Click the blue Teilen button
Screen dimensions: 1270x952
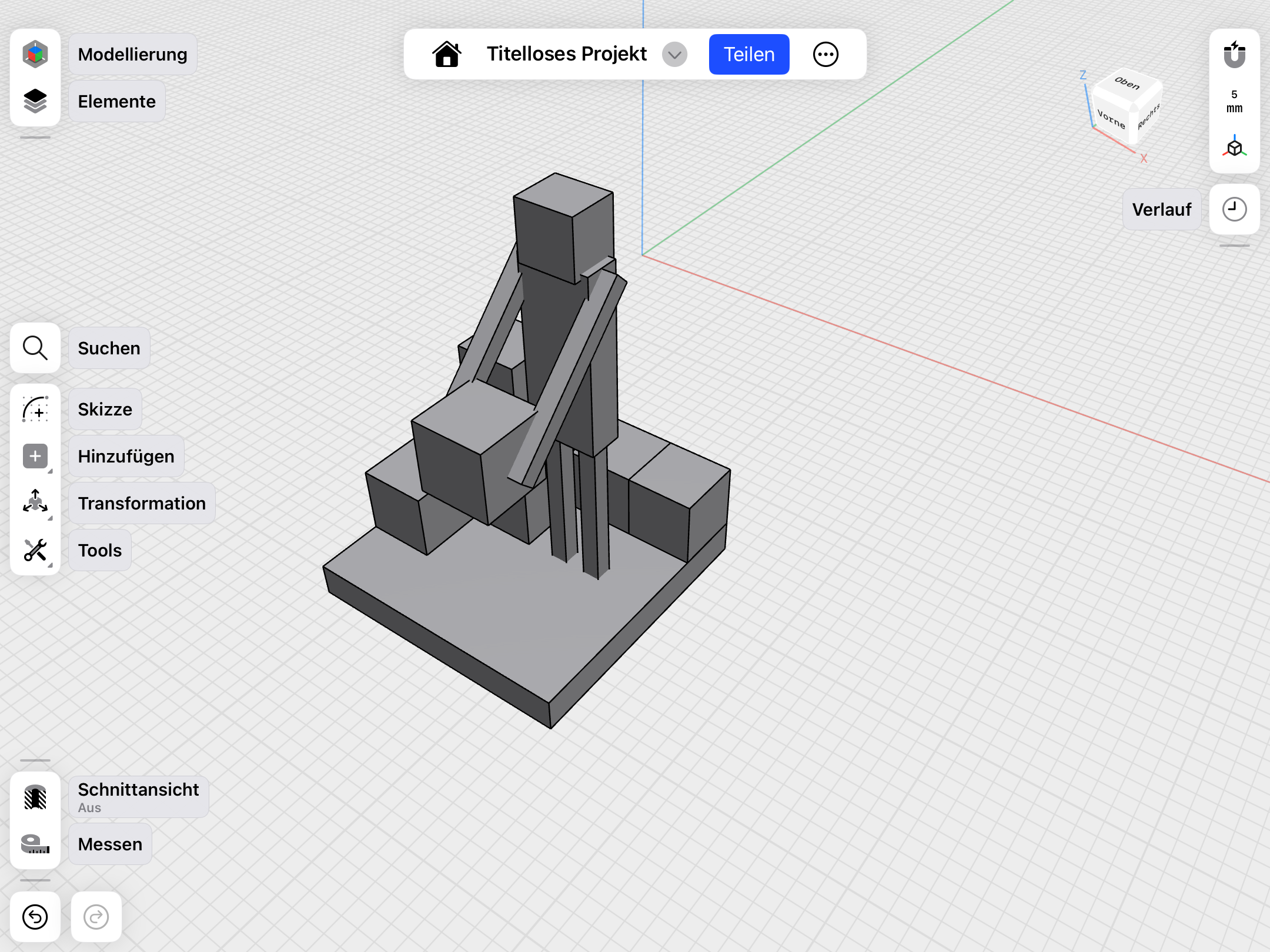tap(749, 55)
